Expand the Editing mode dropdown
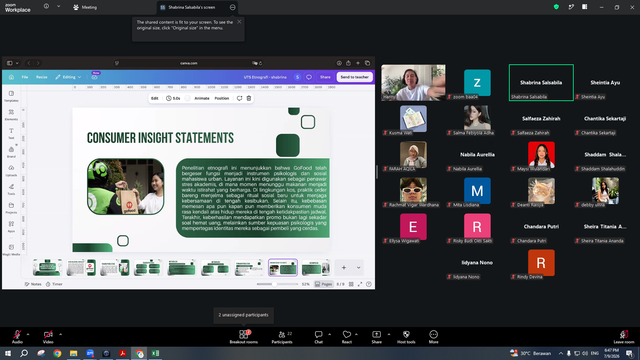This screenshot has height=360, width=640. (68, 77)
